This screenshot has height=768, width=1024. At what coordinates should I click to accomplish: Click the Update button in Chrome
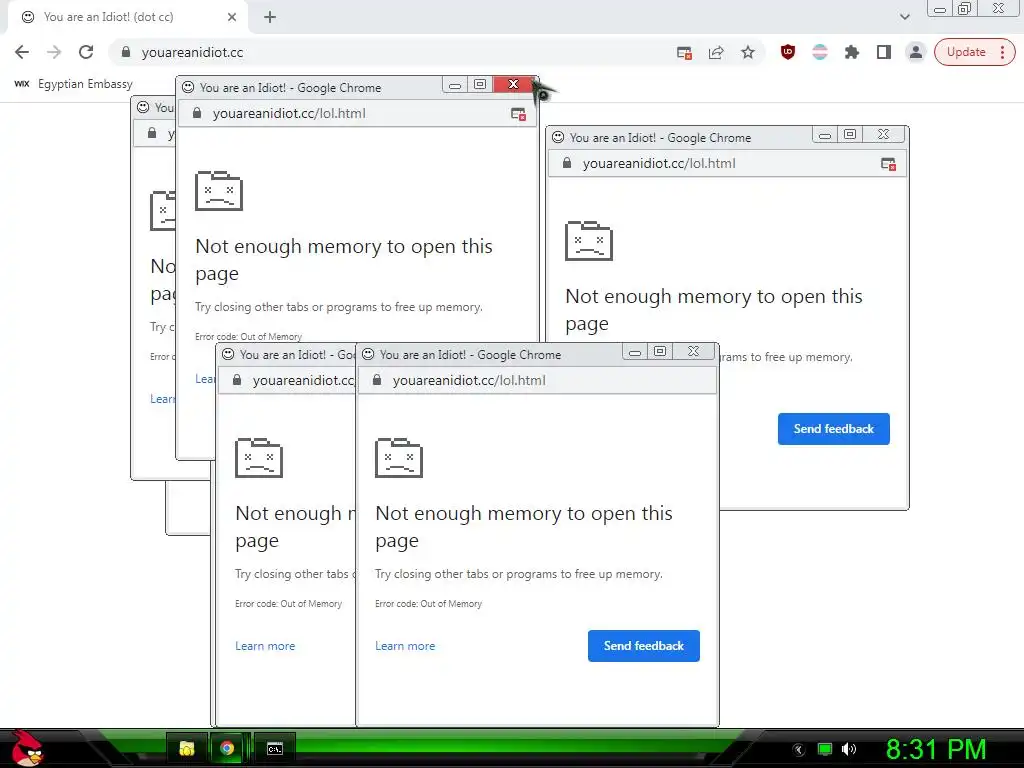974,52
